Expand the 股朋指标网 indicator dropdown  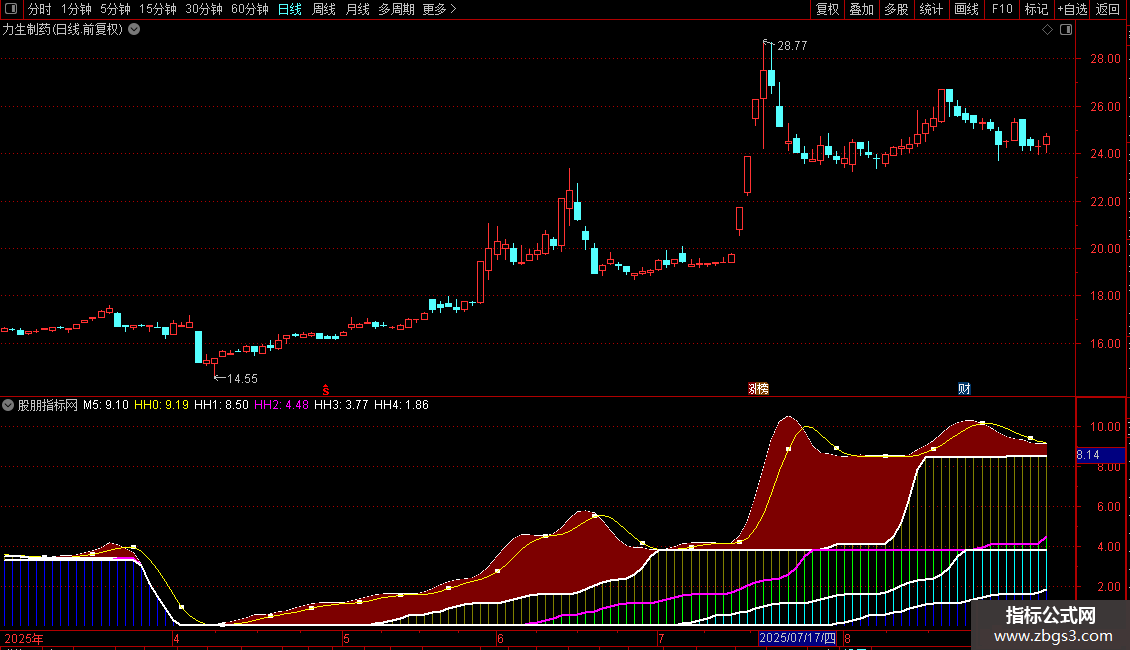coord(9,405)
